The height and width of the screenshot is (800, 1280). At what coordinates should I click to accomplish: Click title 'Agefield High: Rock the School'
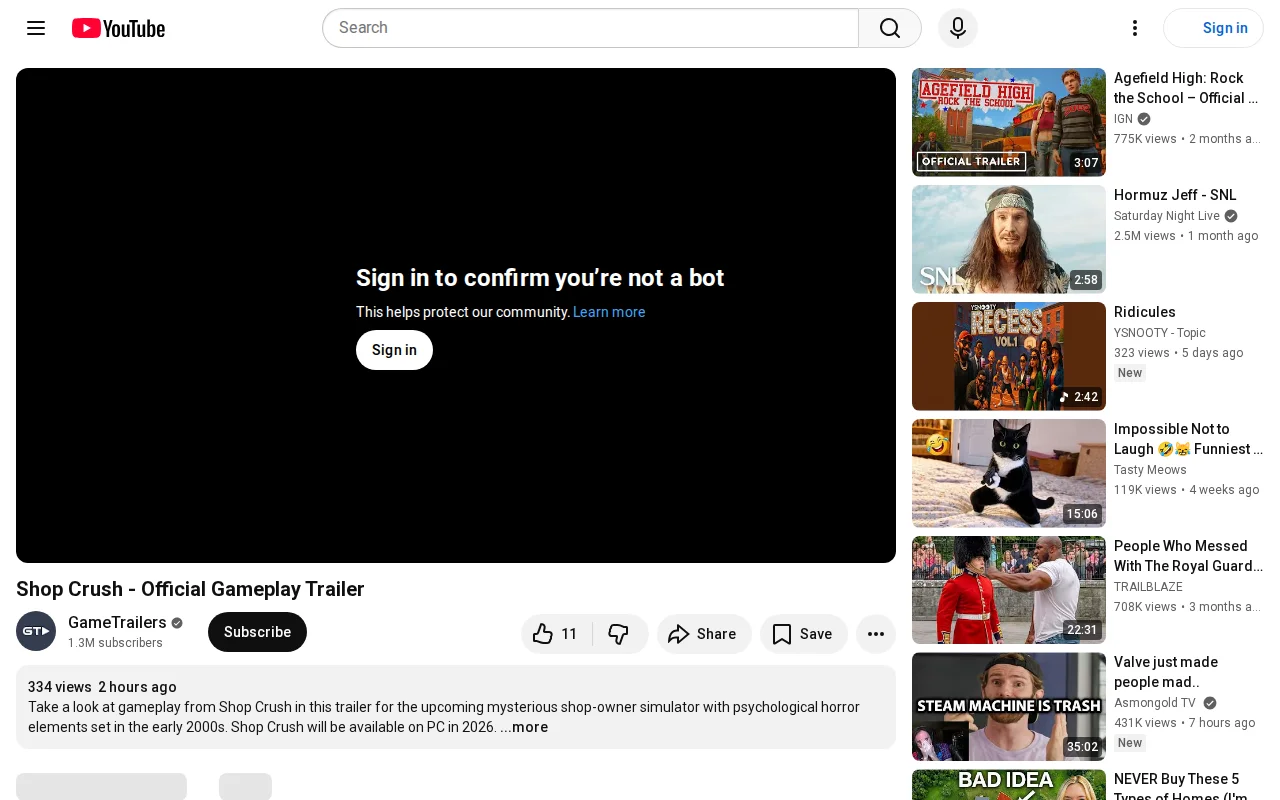tap(1186, 88)
